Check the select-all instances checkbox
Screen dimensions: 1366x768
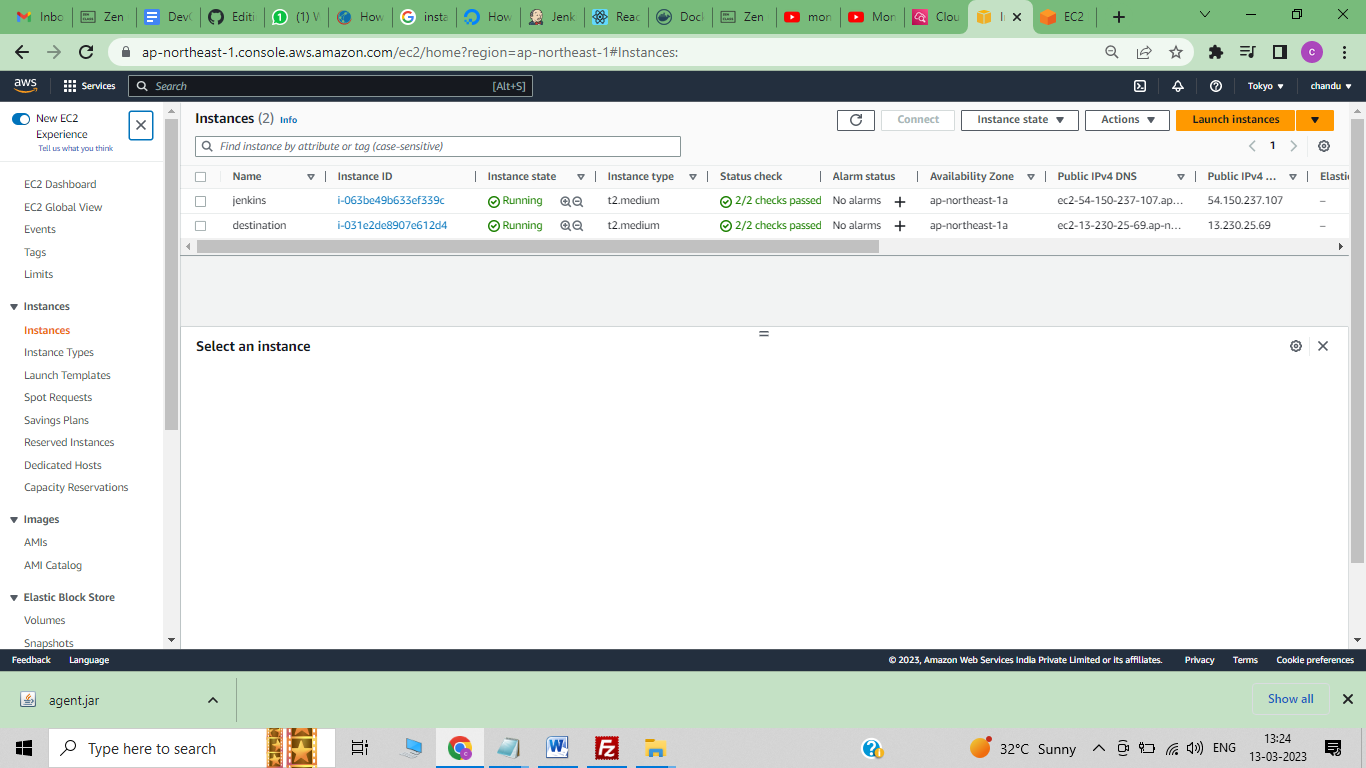pyautogui.click(x=200, y=176)
